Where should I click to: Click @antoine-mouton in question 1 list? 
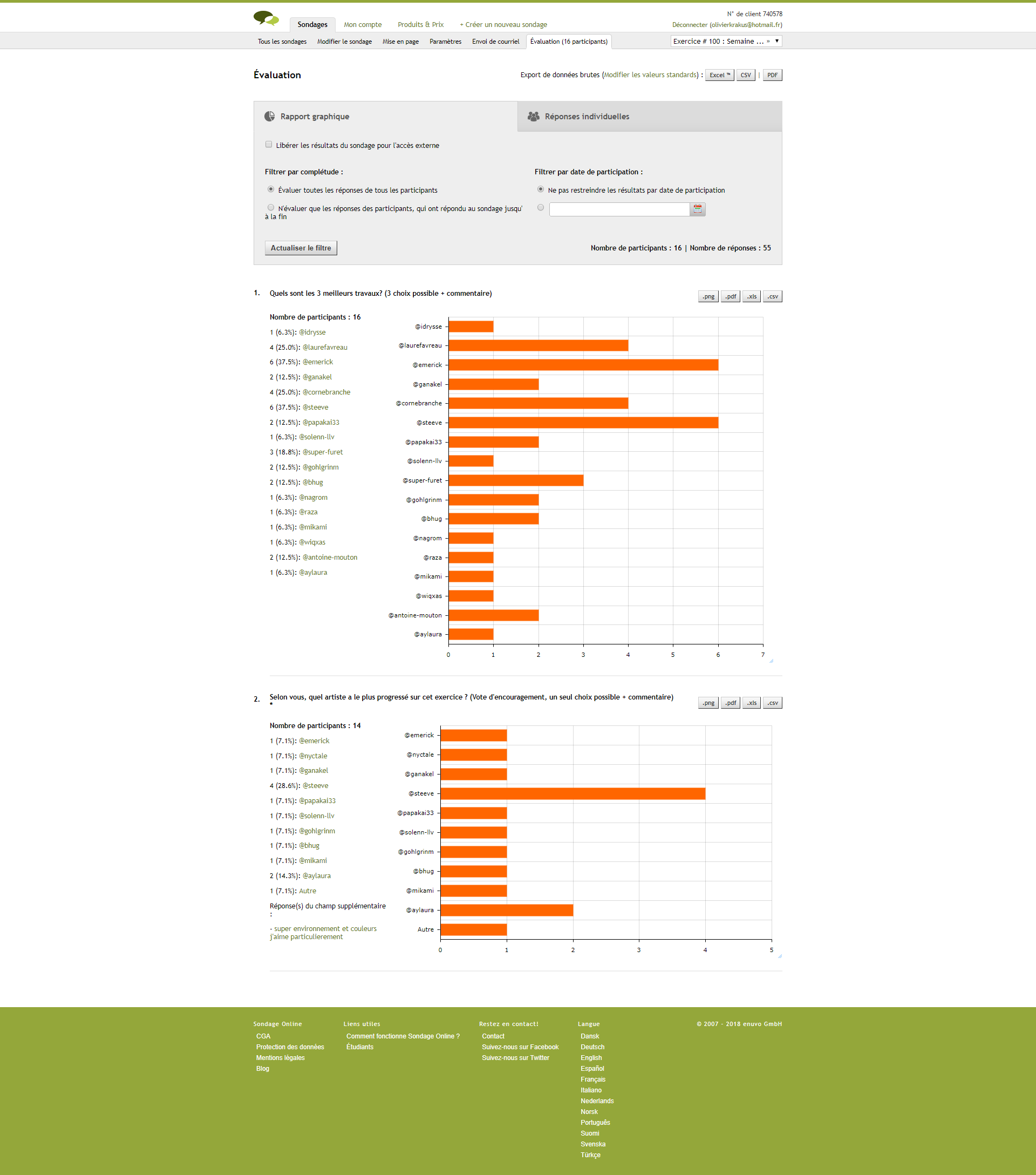(330, 558)
